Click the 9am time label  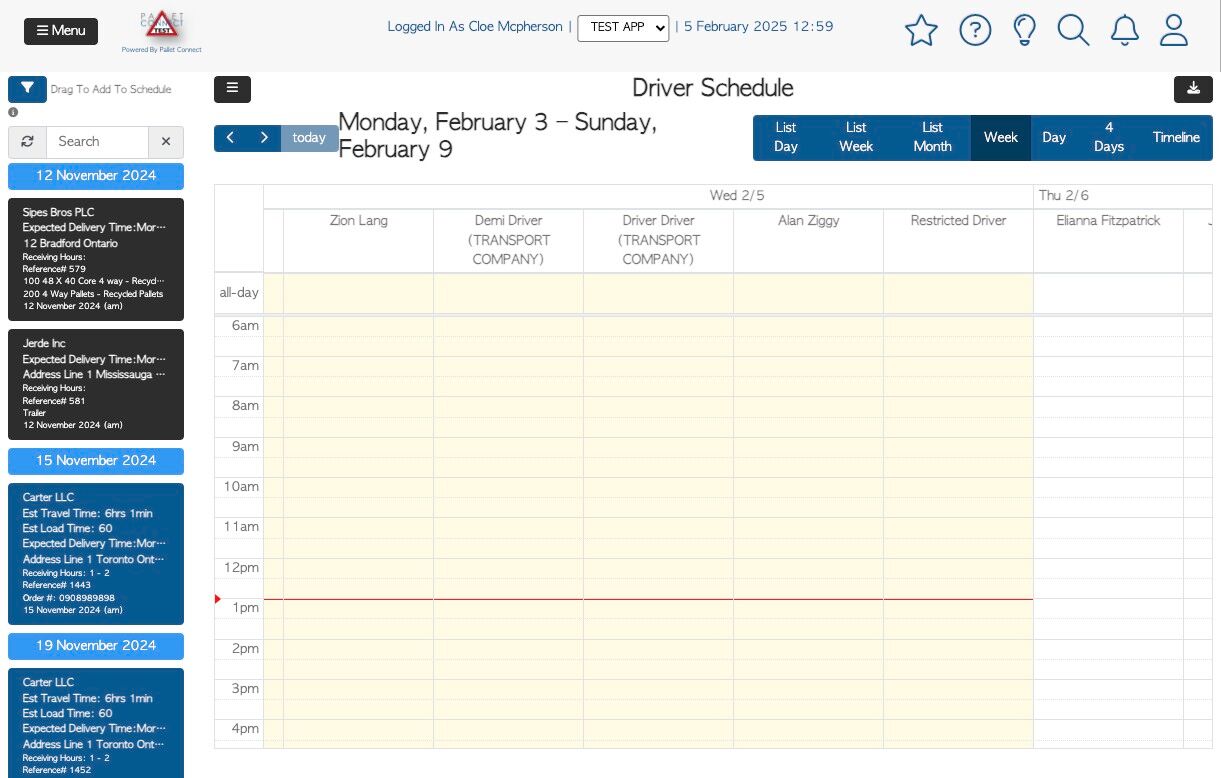pyautogui.click(x=245, y=447)
